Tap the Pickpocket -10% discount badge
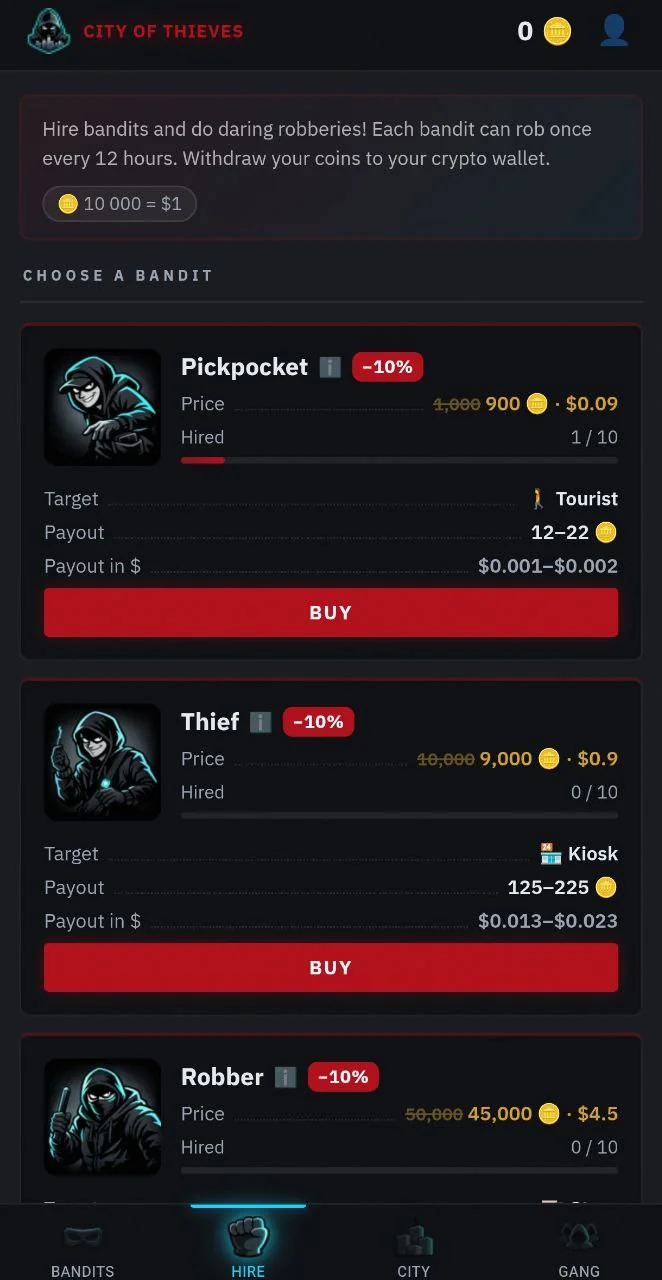Viewport: 662px width, 1280px height. click(x=387, y=367)
